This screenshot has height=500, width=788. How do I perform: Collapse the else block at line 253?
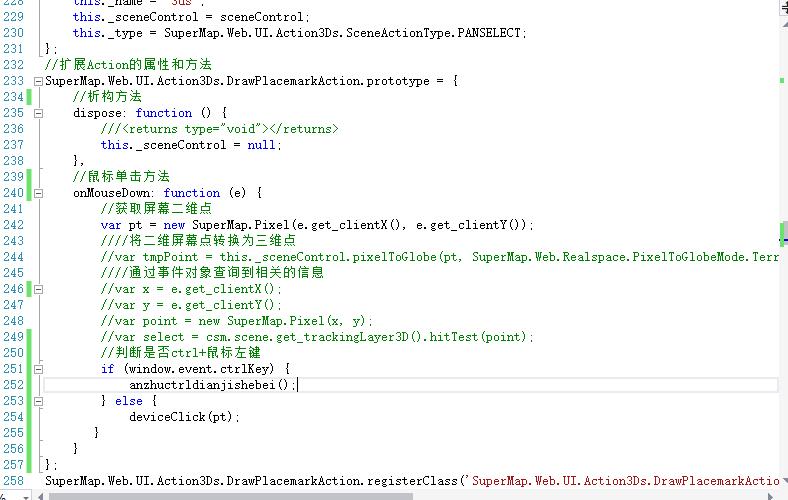point(38,402)
